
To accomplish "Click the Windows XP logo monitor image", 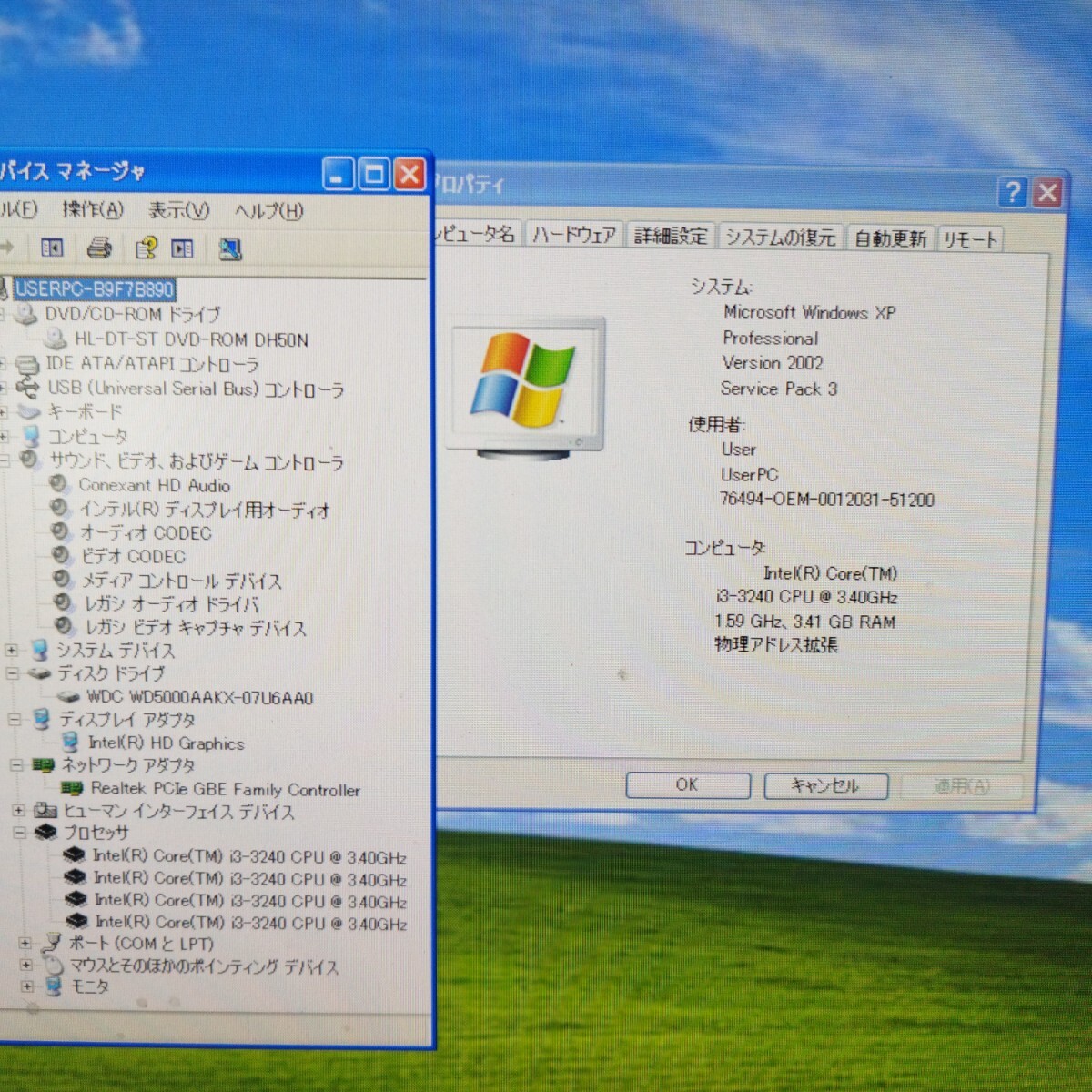I will [525, 386].
